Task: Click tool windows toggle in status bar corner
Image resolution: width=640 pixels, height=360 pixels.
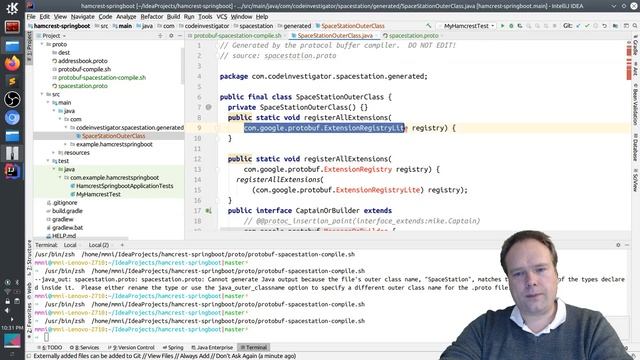Action: coord(29,356)
